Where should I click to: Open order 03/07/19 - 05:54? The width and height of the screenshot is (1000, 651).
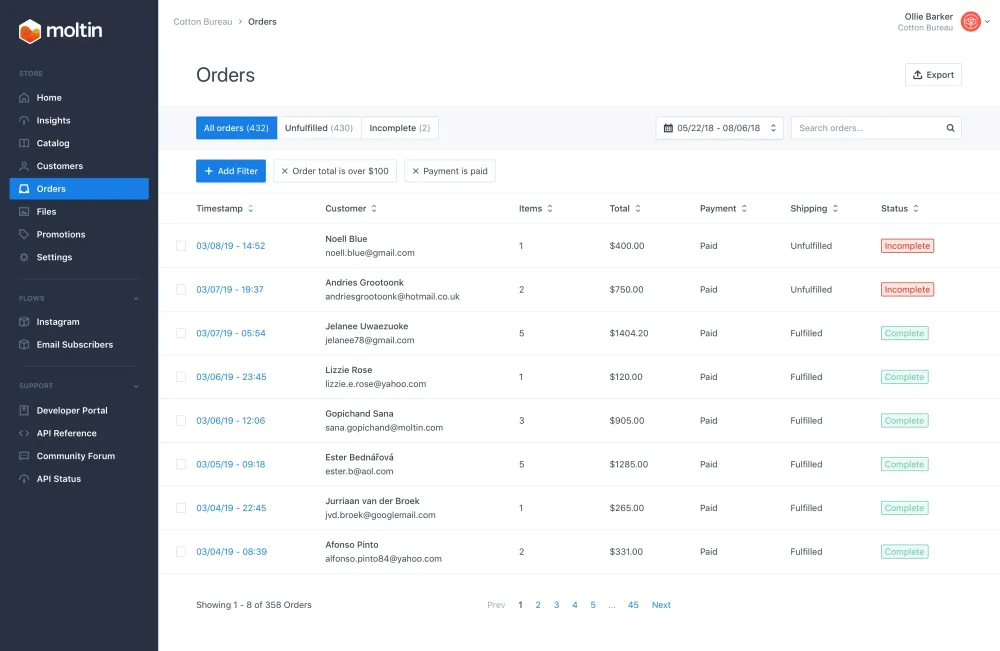pyautogui.click(x=231, y=334)
